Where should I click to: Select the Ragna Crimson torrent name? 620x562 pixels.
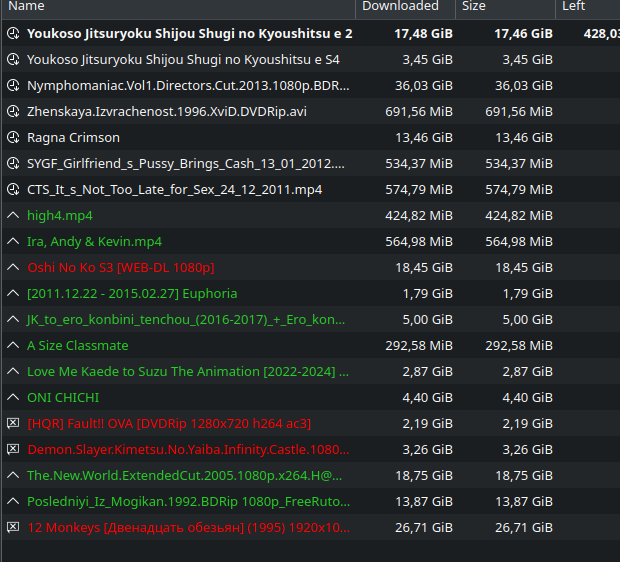[x=73, y=138]
